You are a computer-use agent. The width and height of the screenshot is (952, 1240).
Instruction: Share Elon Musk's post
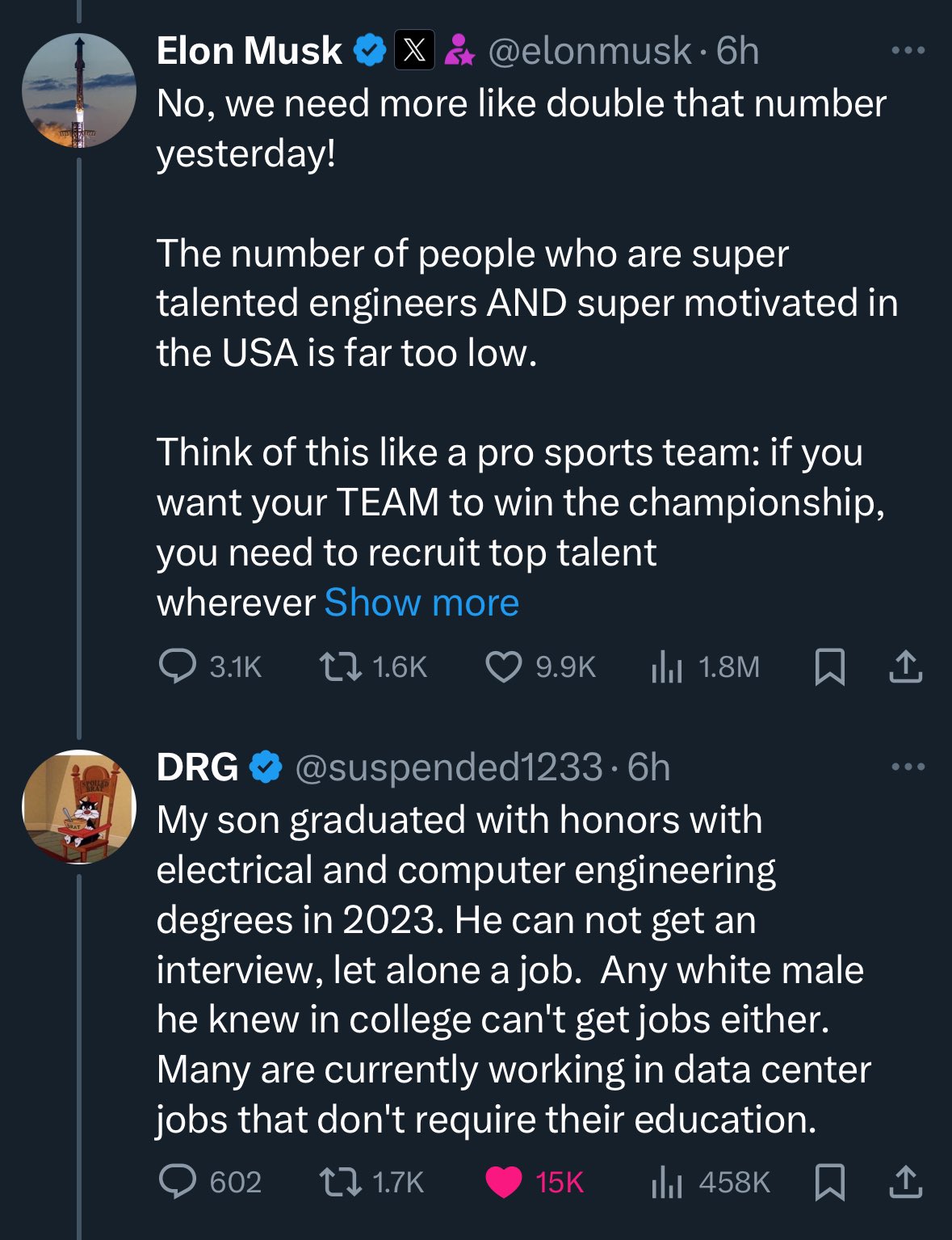[905, 666]
